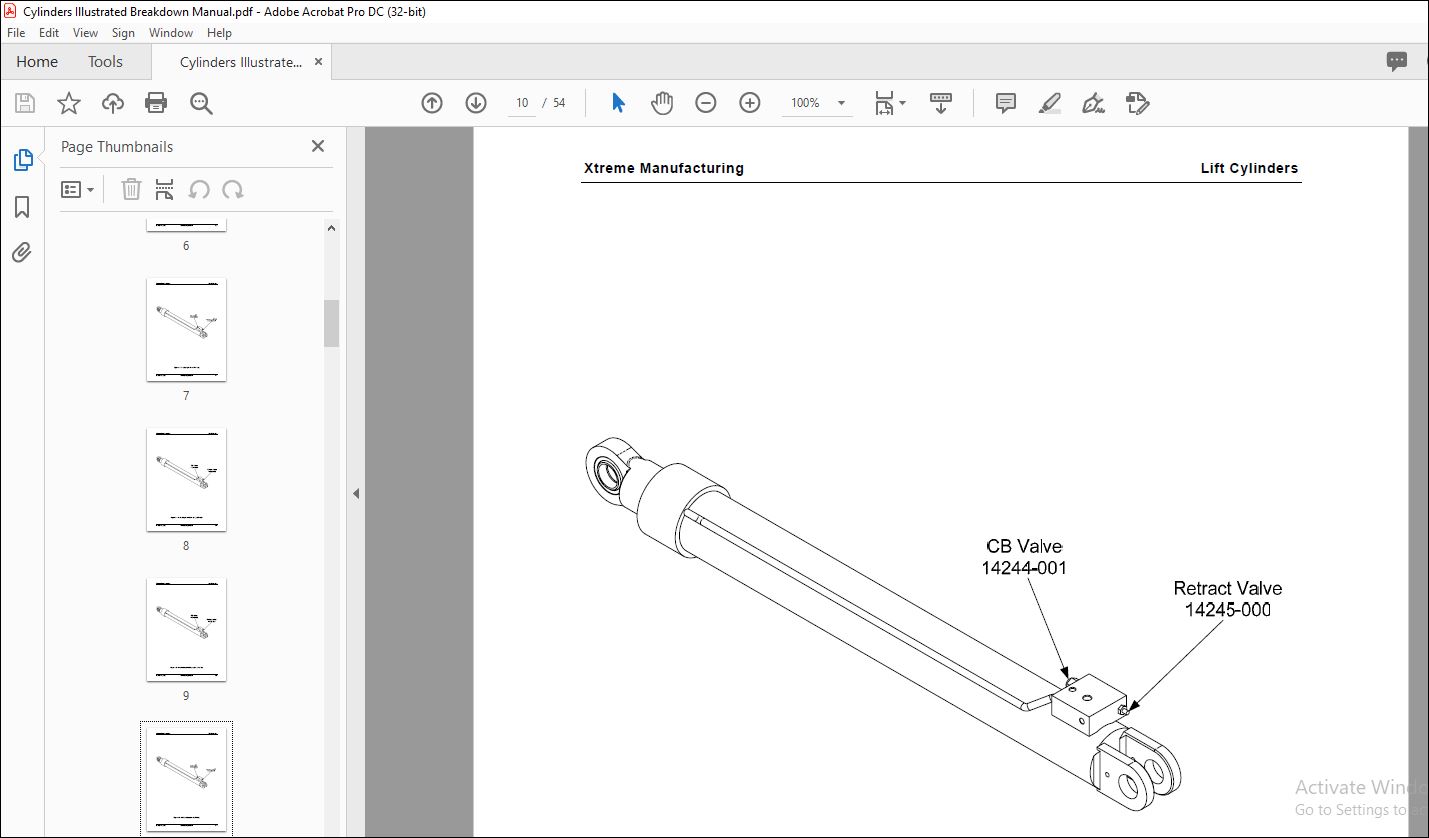Open the Sign menu

(x=123, y=33)
